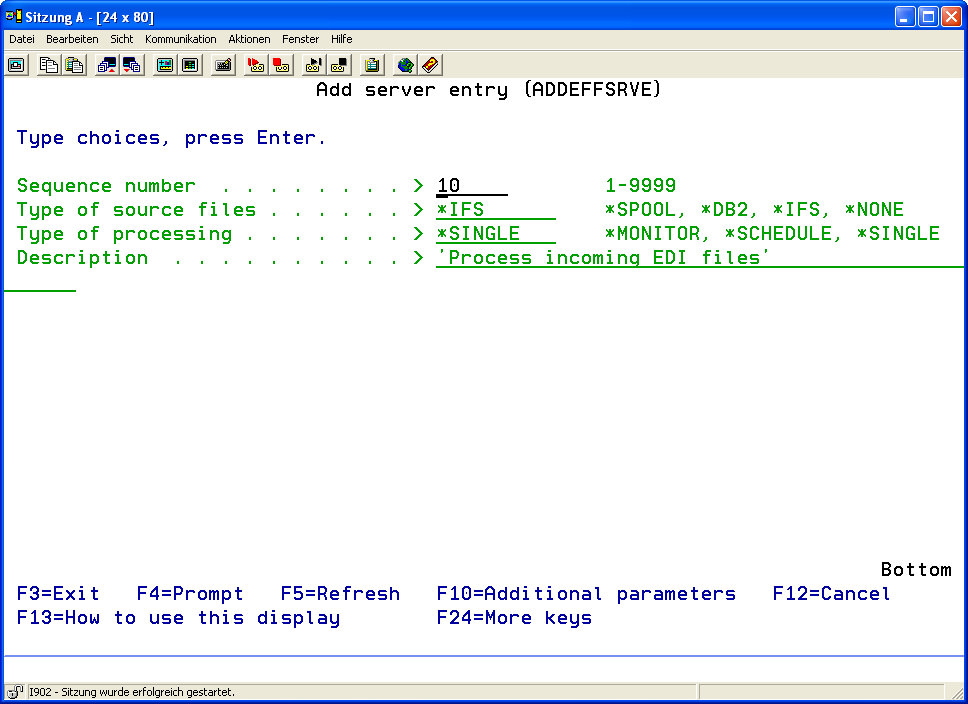968x704 pixels.
Task: Open the Kommunikation menu
Action: coord(180,39)
